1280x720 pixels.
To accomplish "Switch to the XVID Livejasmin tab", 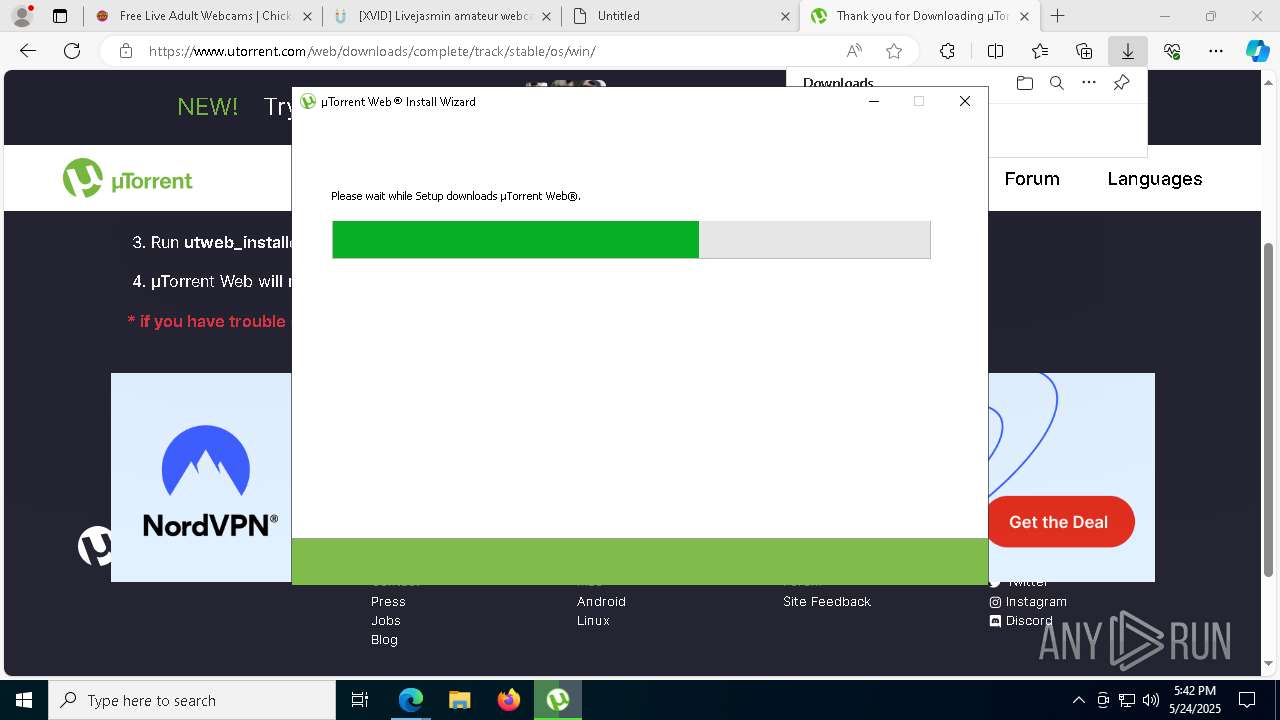I will pos(441,16).
